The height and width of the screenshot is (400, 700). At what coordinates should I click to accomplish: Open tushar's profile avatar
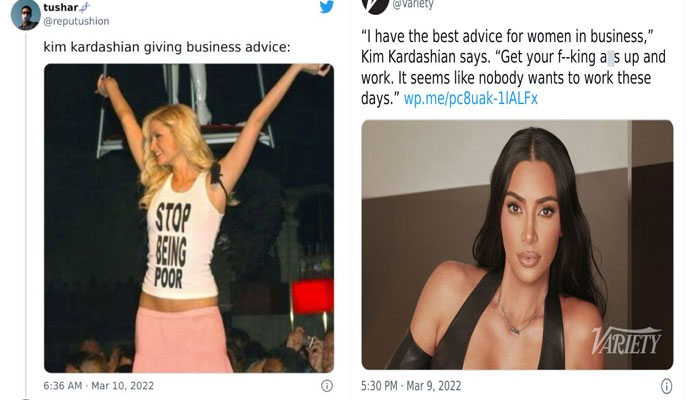[x=26, y=14]
